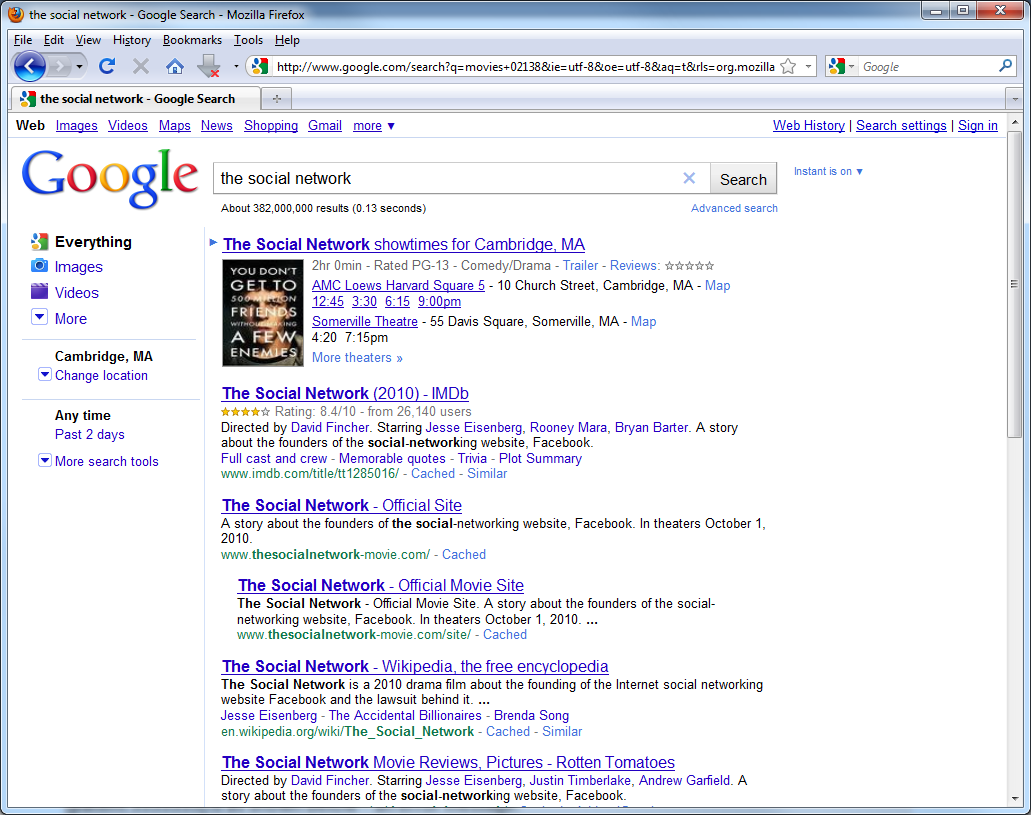Click the Search button

click(743, 179)
